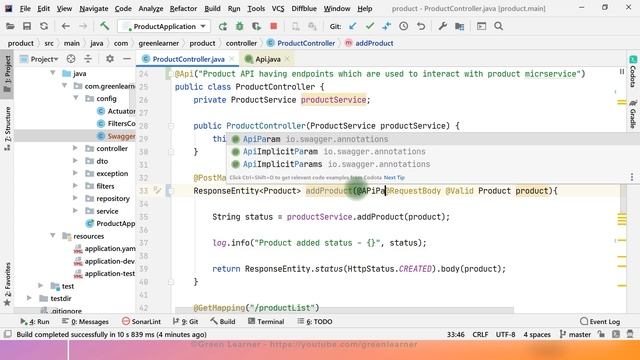Viewport: 640px width, 360px height.
Task: Expand the dto package node
Action: pos(76,161)
